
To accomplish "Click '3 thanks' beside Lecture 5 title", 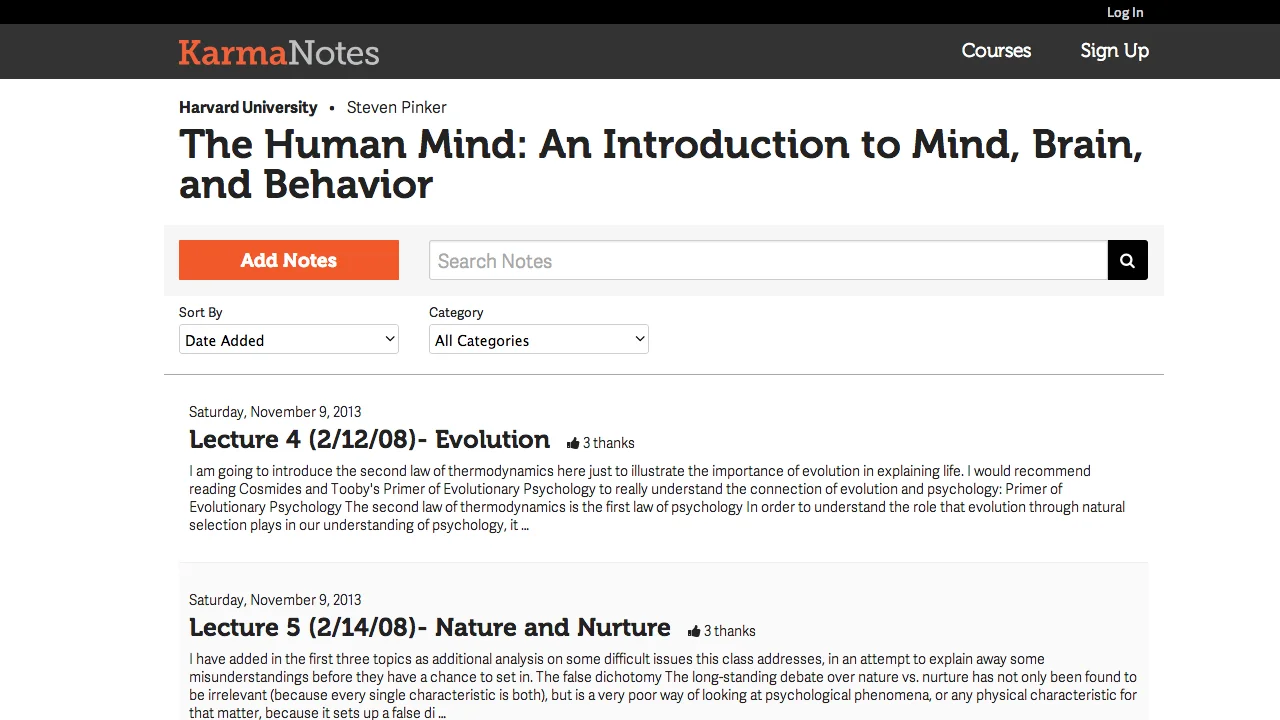I will (x=729, y=631).
